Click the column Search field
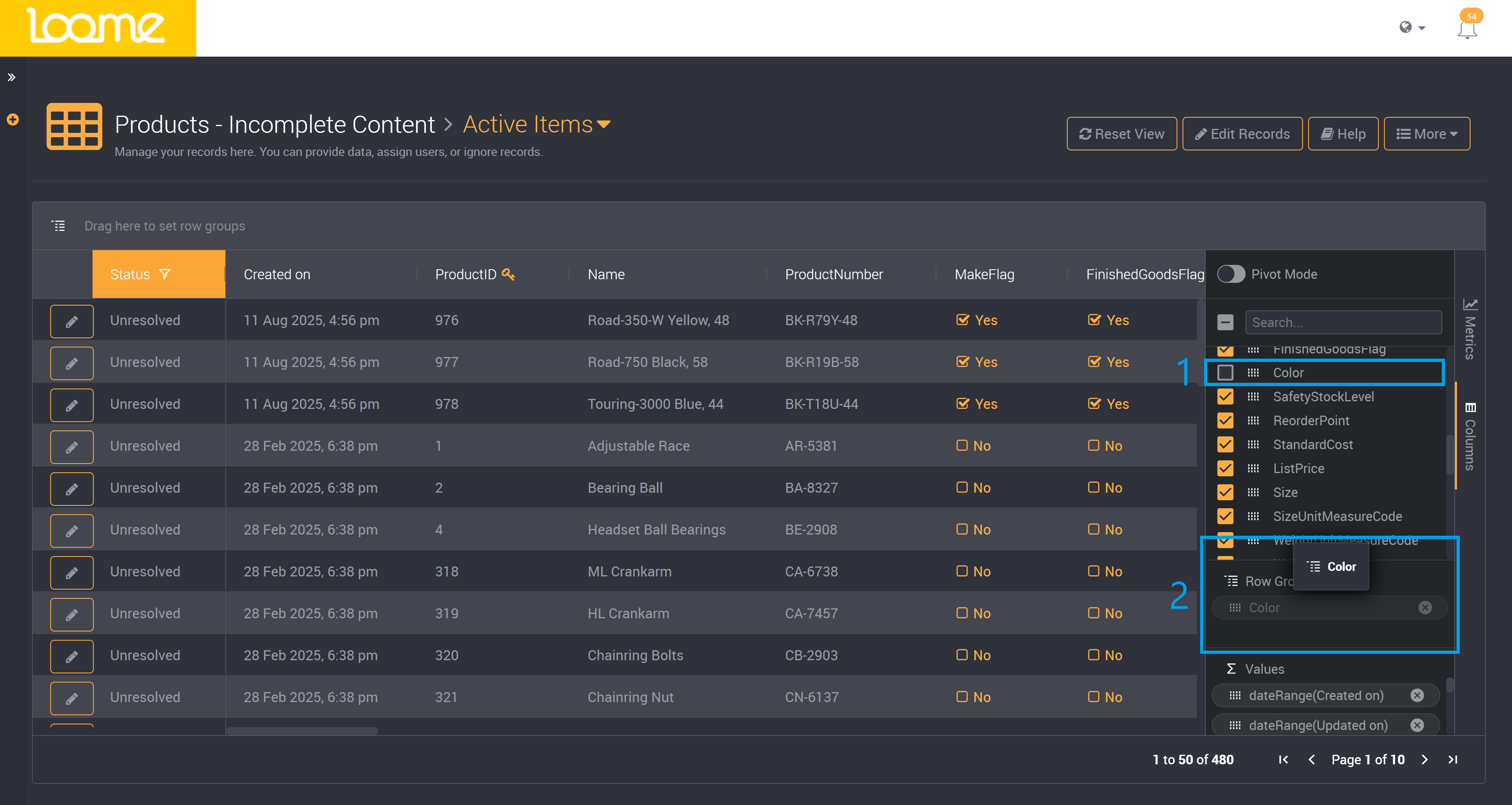1512x805 pixels. tap(1343, 322)
